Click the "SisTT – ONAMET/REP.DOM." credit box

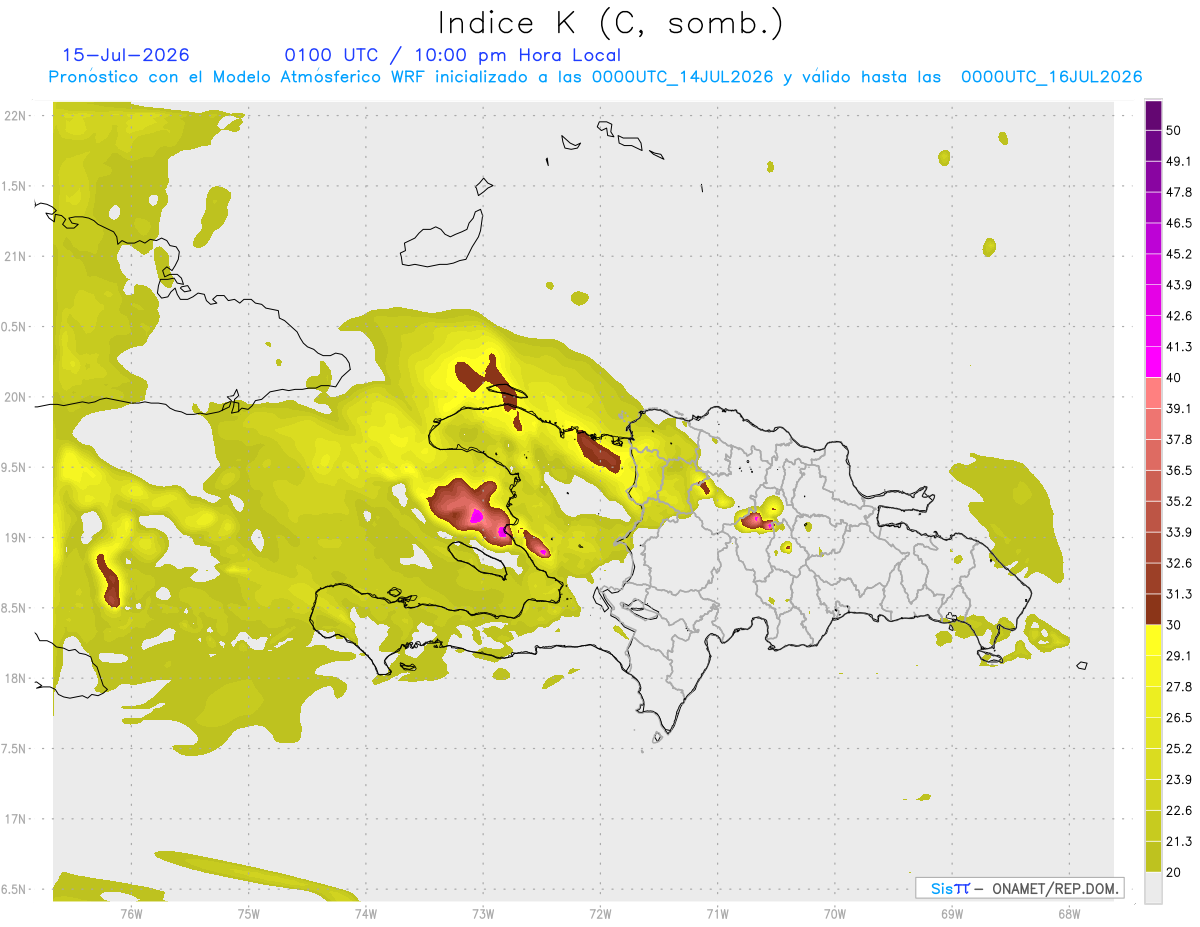click(x=1019, y=888)
